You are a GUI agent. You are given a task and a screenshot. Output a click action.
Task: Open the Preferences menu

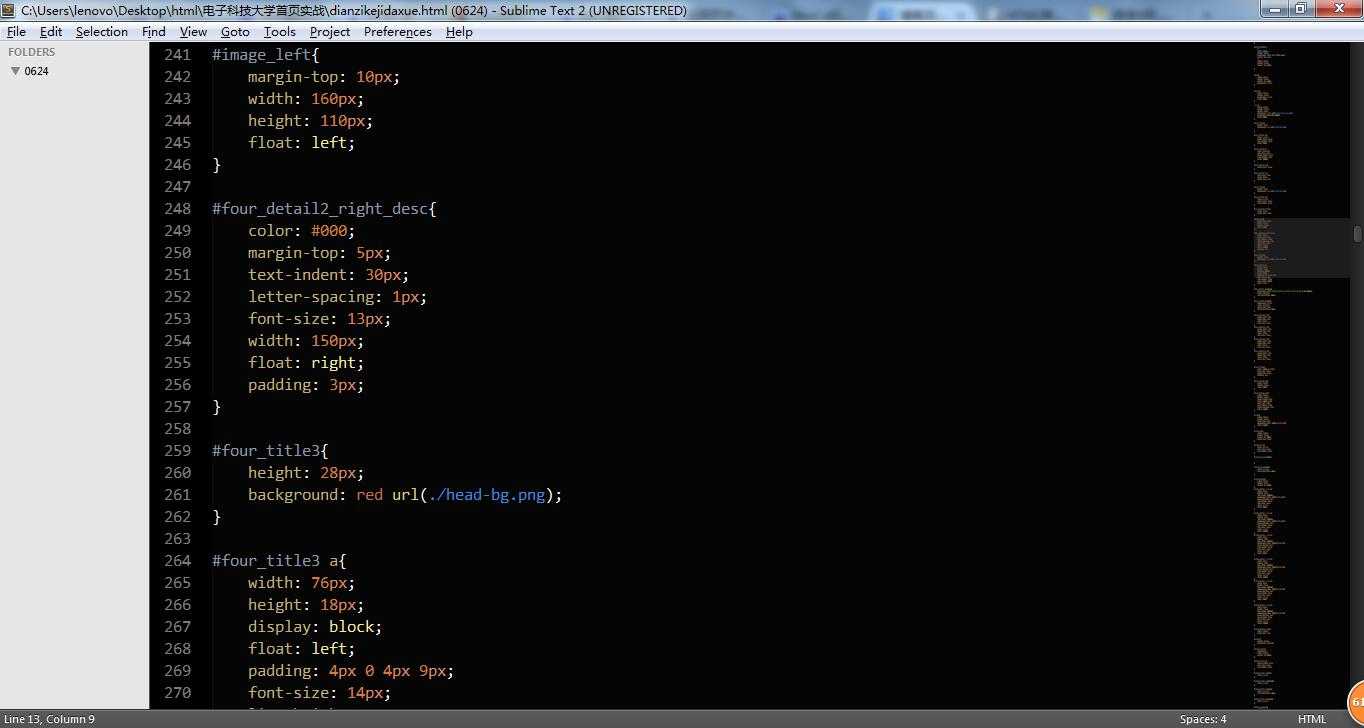[x=398, y=32]
